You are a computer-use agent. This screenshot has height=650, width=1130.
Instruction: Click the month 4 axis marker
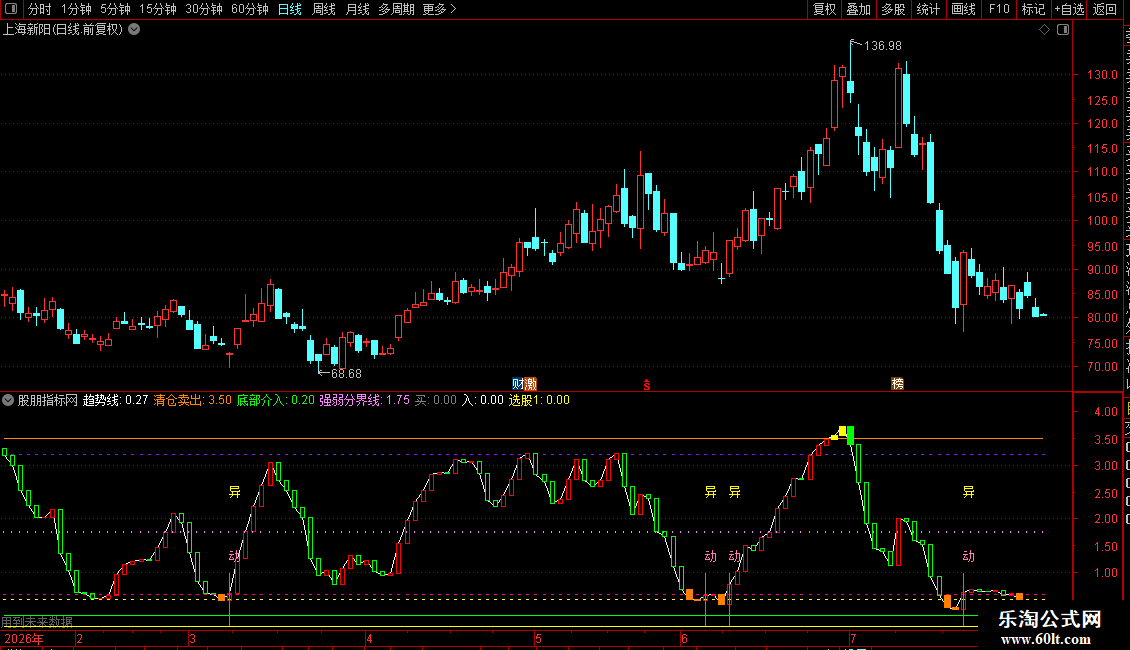pos(369,638)
